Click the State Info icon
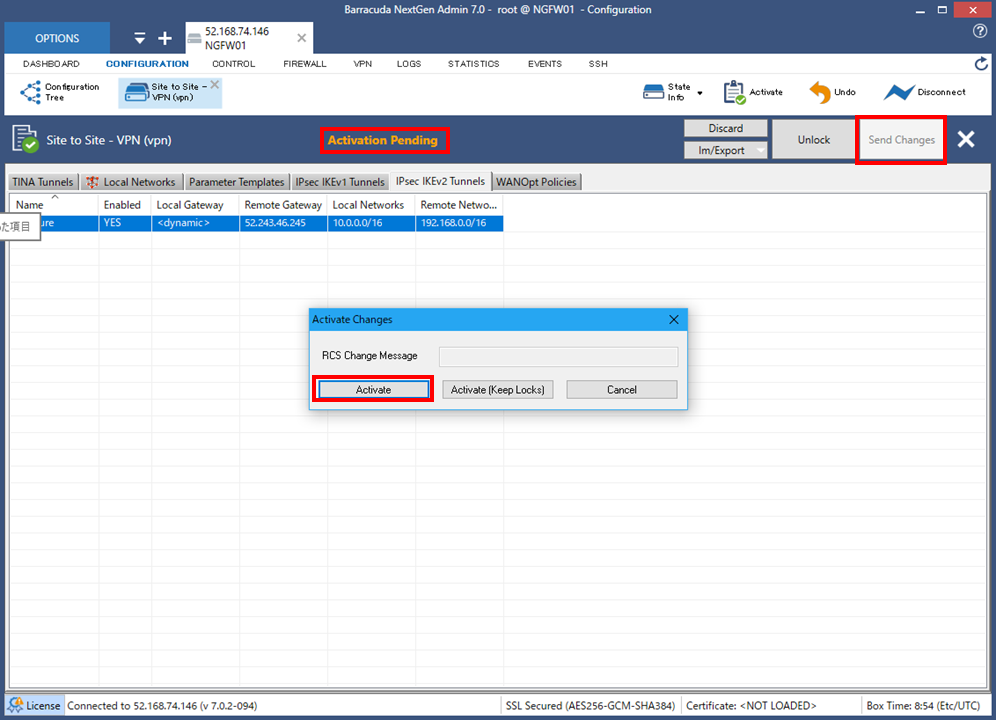This screenshot has width=996, height=720. click(x=653, y=92)
